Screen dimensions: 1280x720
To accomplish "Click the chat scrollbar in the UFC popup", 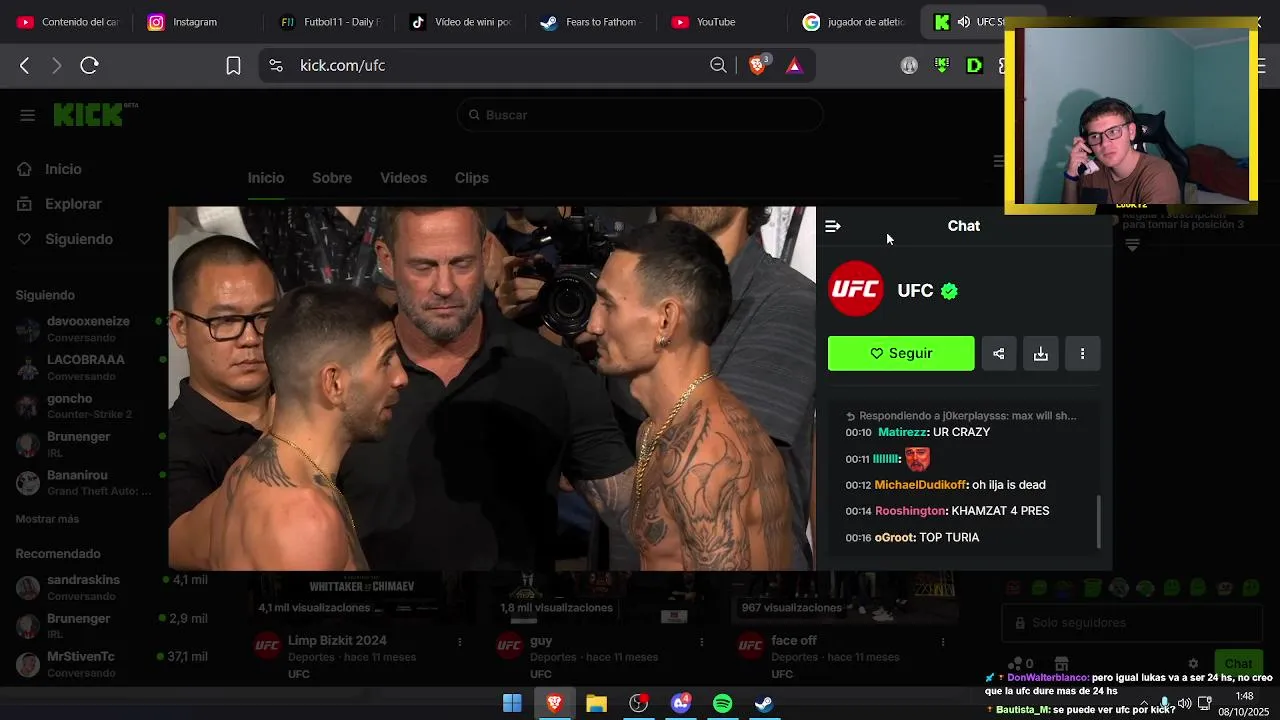I will (x=1098, y=522).
